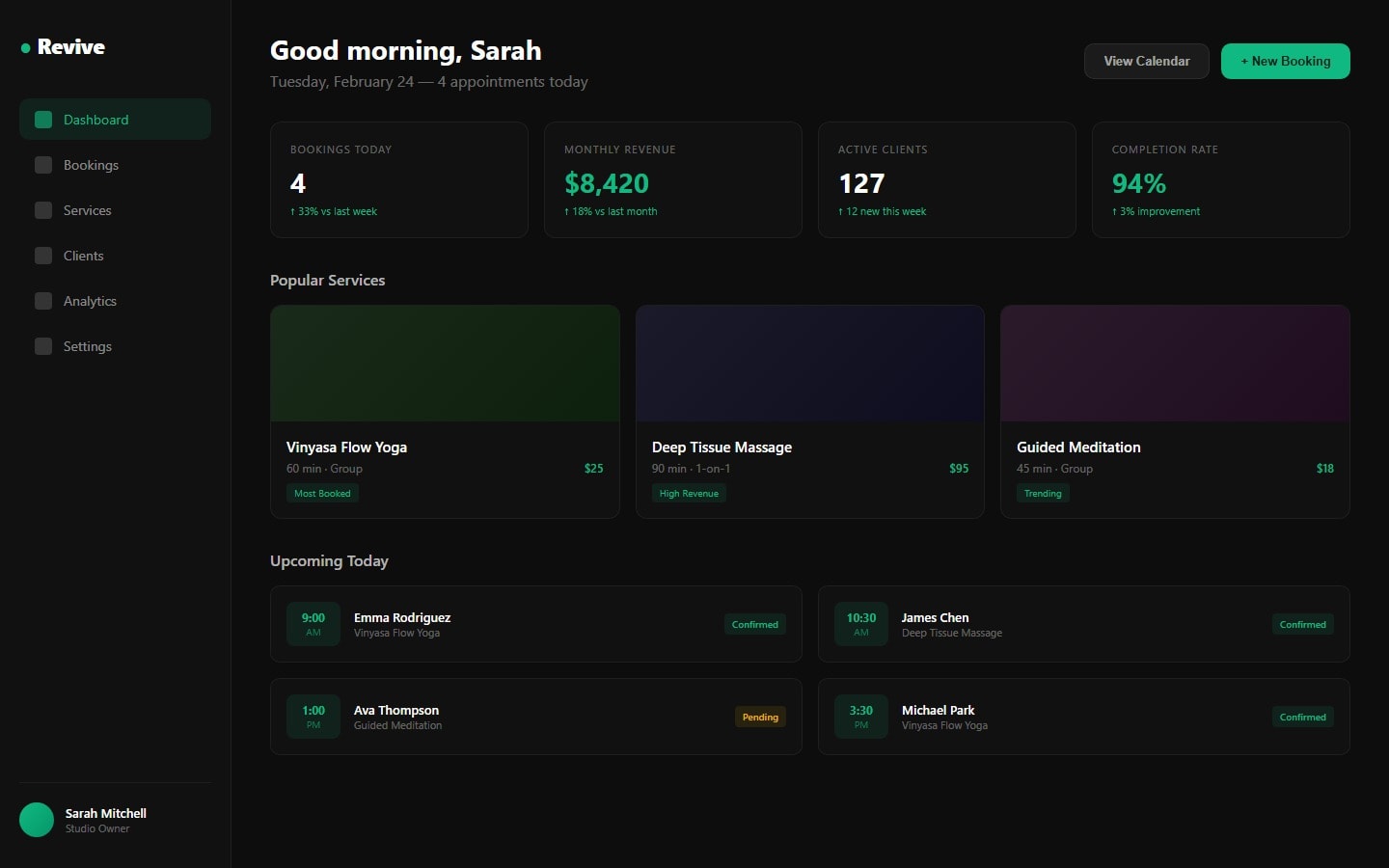Click Emma Rodriguez's 9:00 AM appointment
The width and height of the screenshot is (1389, 868).
(536, 624)
